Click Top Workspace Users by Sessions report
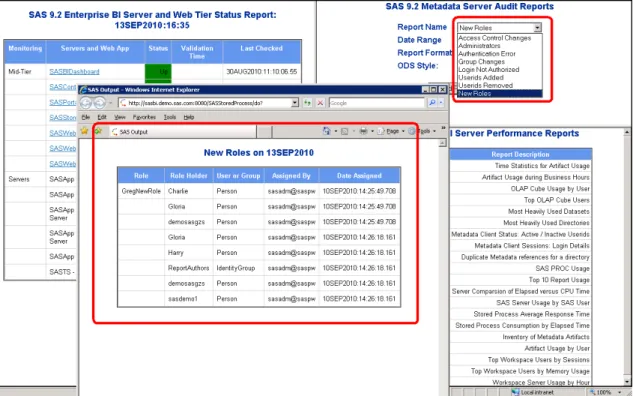This screenshot has width=633, height=396. click(x=539, y=359)
